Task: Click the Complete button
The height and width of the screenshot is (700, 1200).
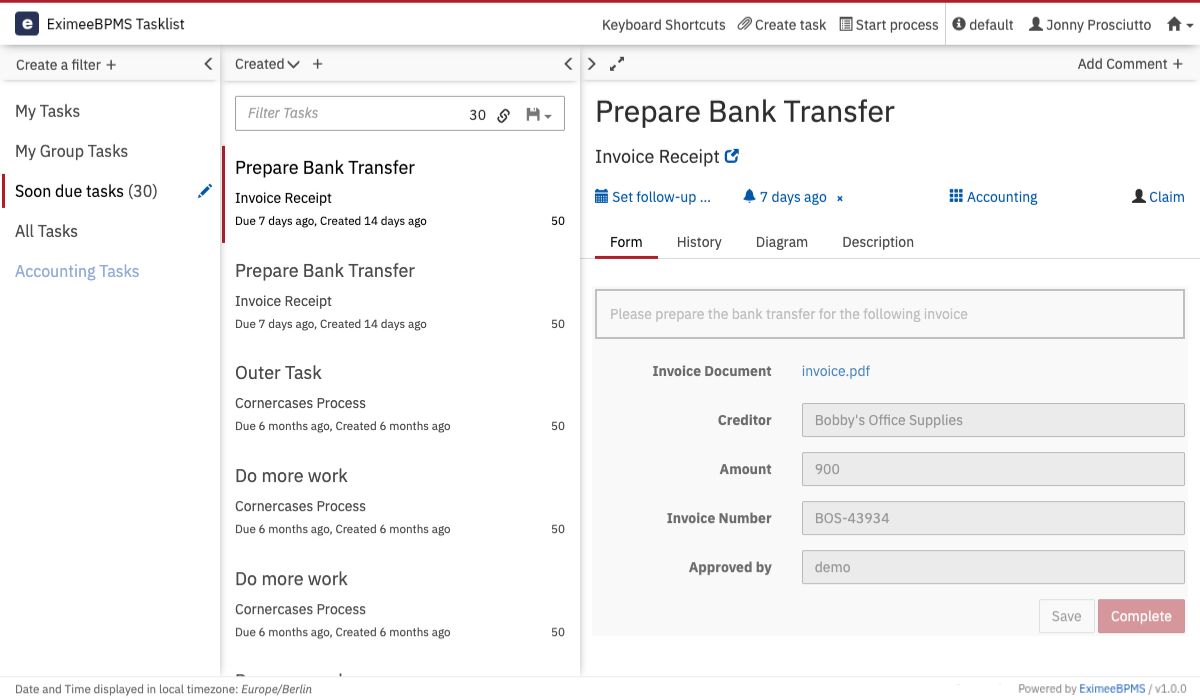Action: (x=1141, y=616)
